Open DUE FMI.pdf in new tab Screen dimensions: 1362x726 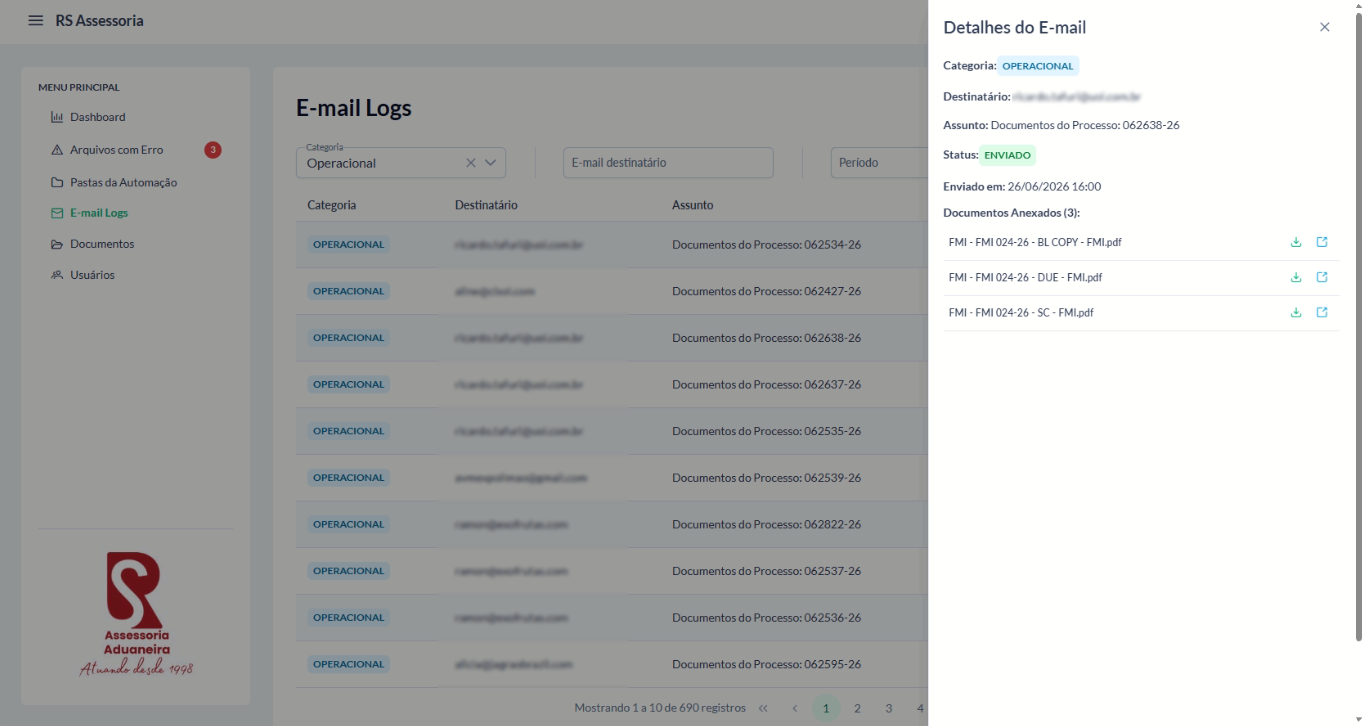(1322, 277)
